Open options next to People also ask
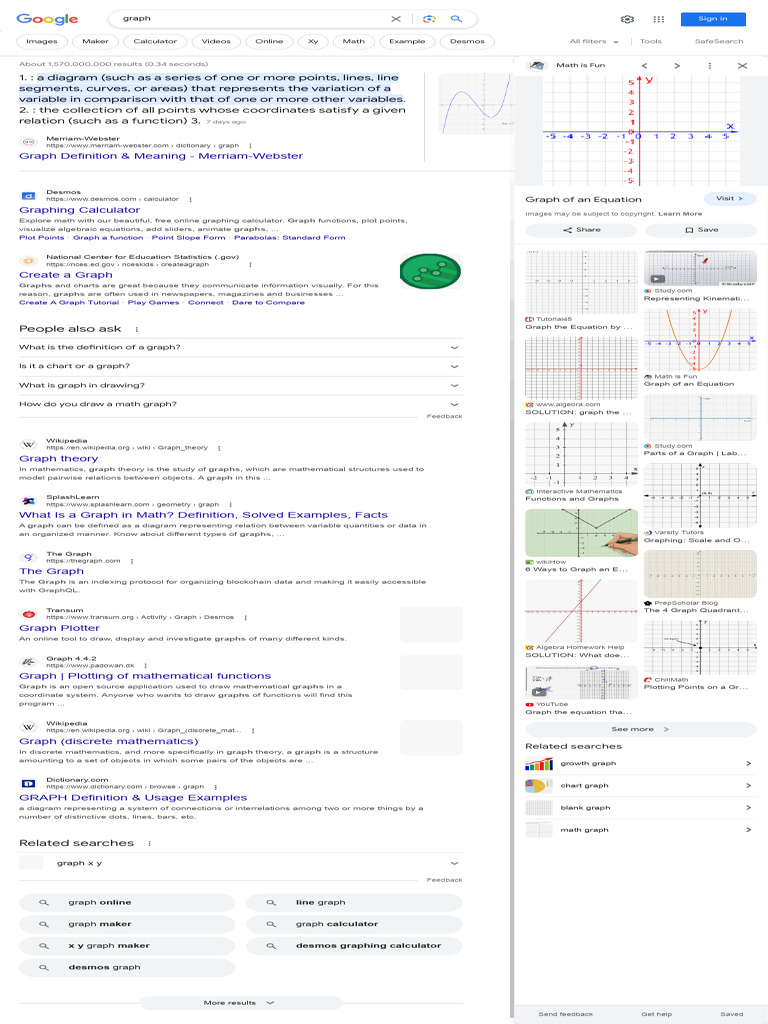The image size is (768, 1024). coord(136,329)
